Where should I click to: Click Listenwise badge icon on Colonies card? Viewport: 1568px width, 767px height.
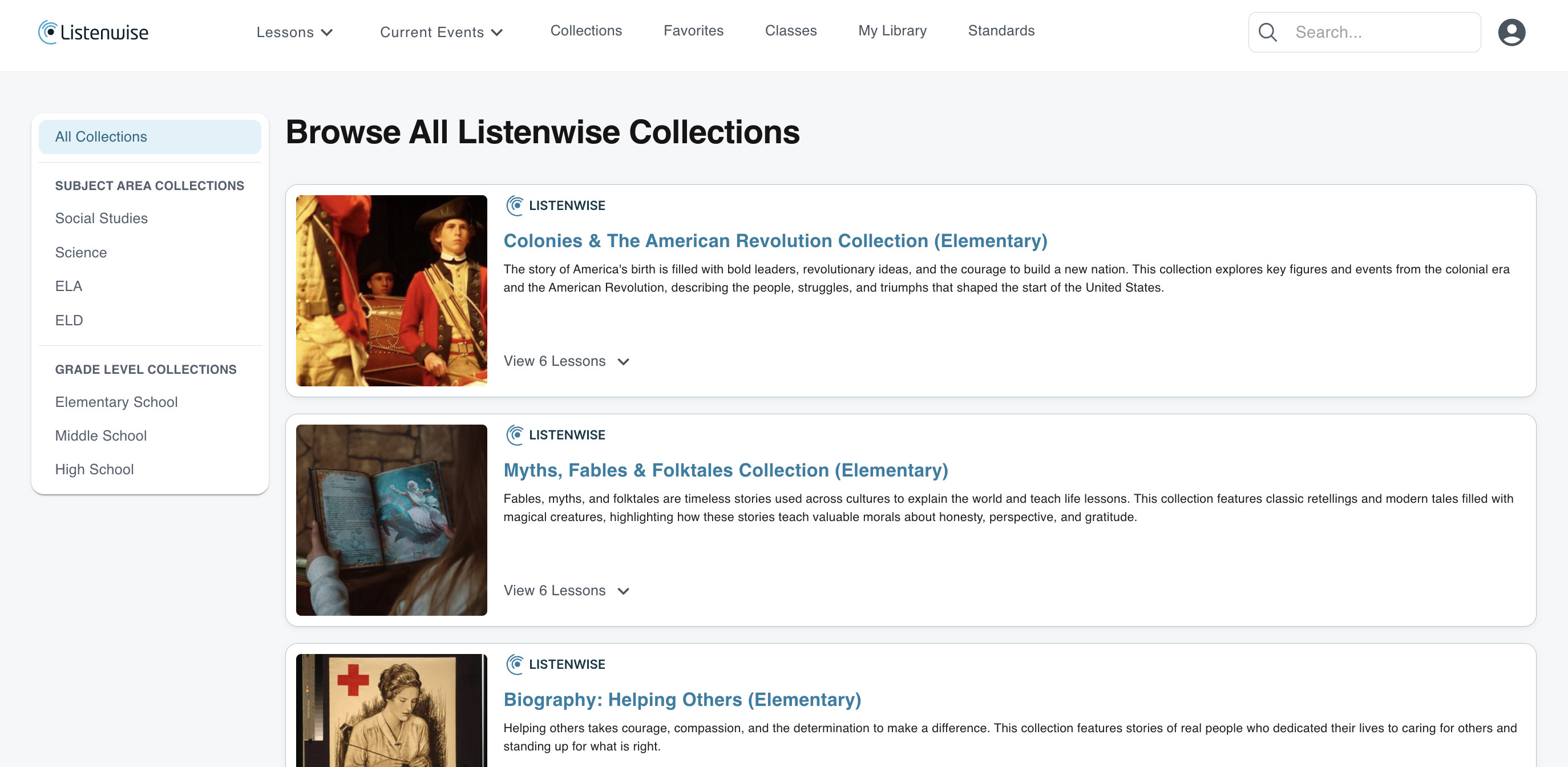pos(515,206)
